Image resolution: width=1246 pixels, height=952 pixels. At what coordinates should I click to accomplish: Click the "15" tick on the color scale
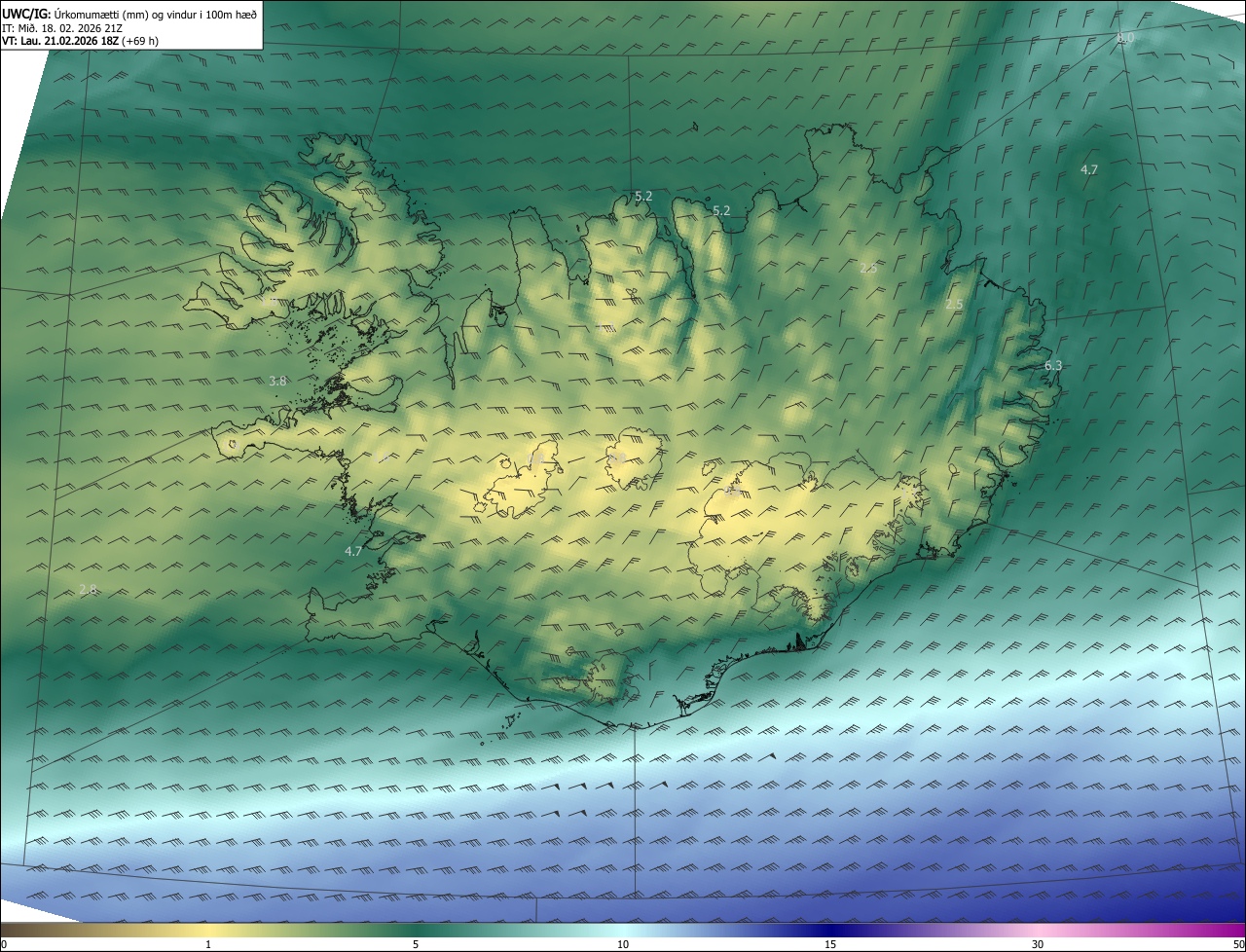[830, 944]
